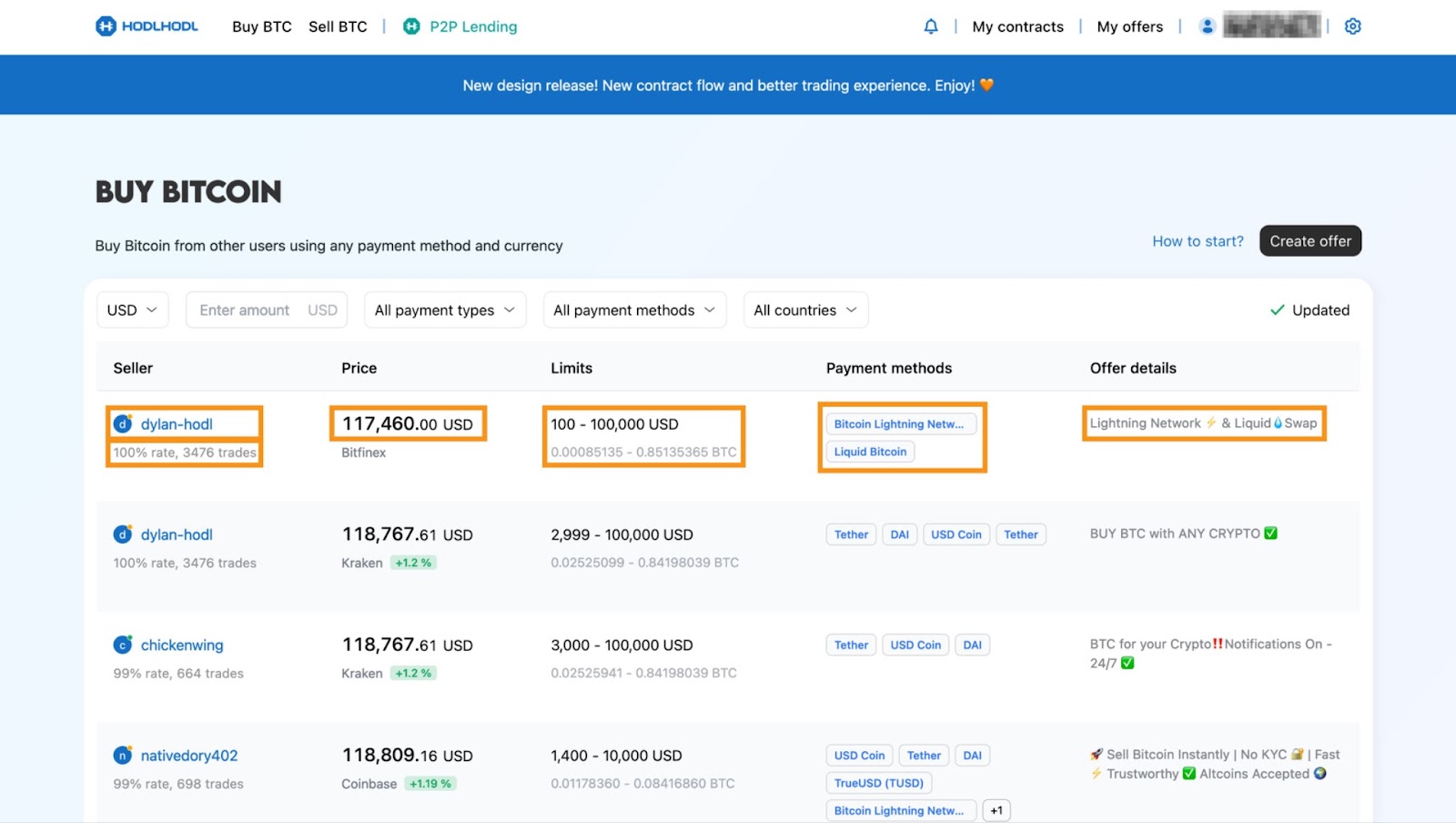Click the Updated checkmark icon

point(1277,310)
